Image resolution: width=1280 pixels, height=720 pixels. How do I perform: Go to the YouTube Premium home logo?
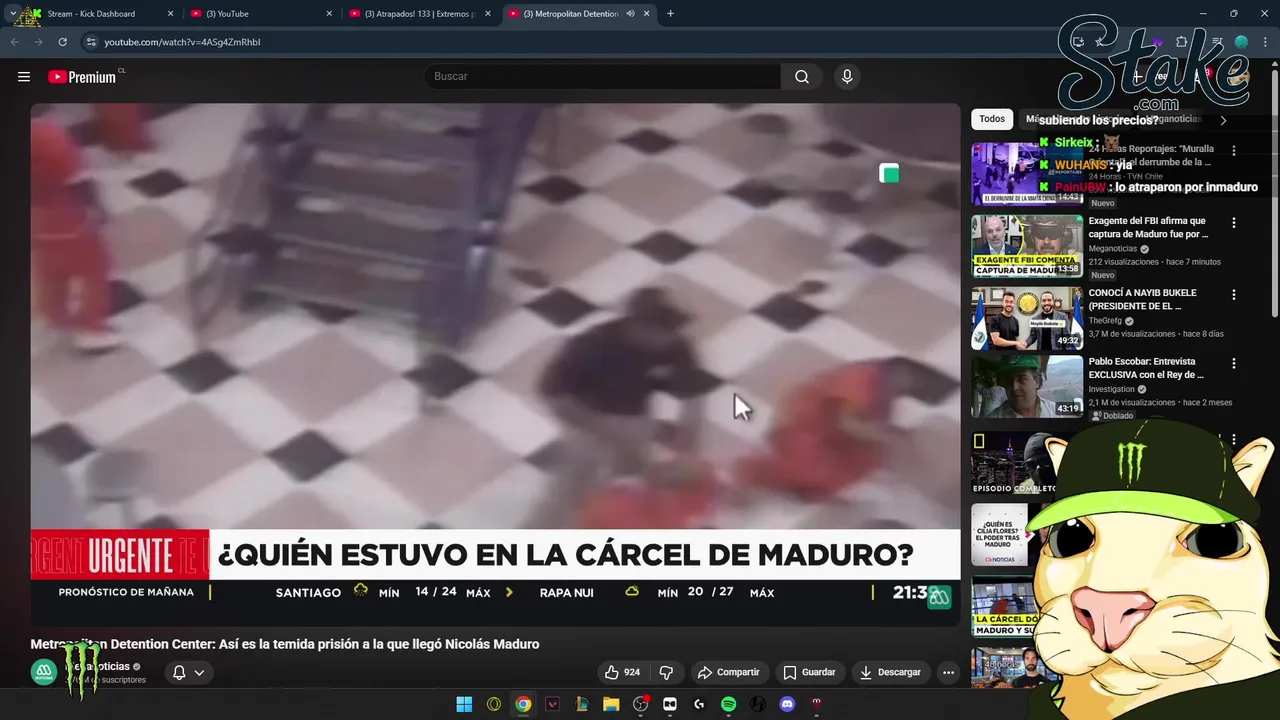(83, 77)
